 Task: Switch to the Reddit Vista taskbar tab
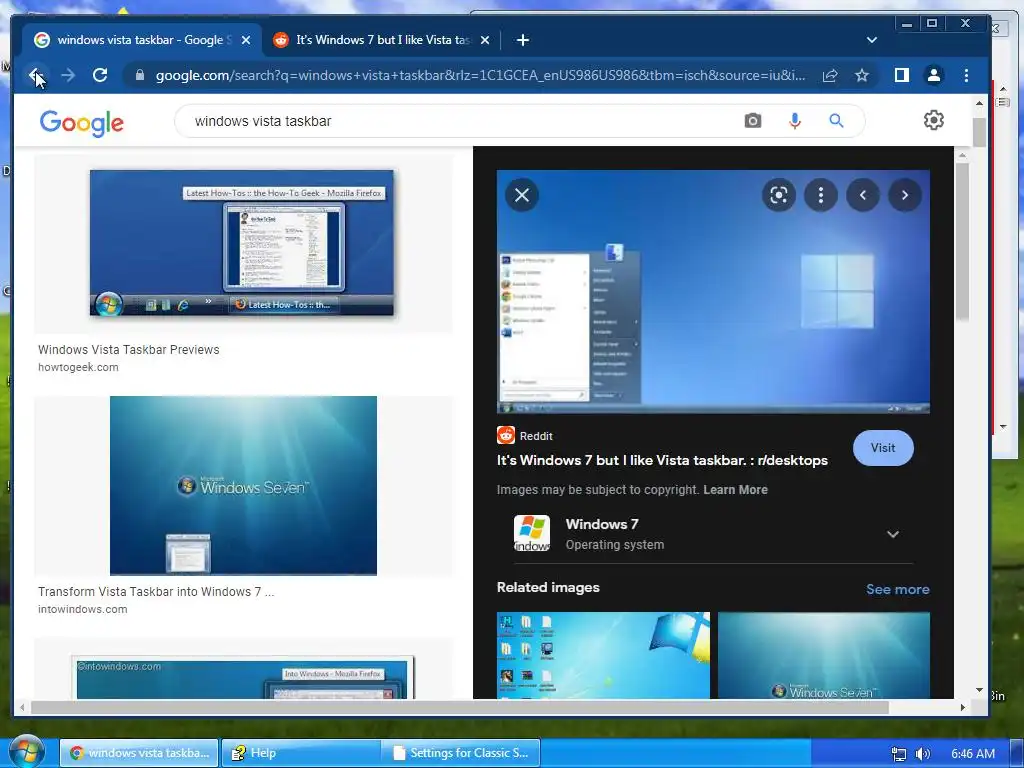pos(382,40)
